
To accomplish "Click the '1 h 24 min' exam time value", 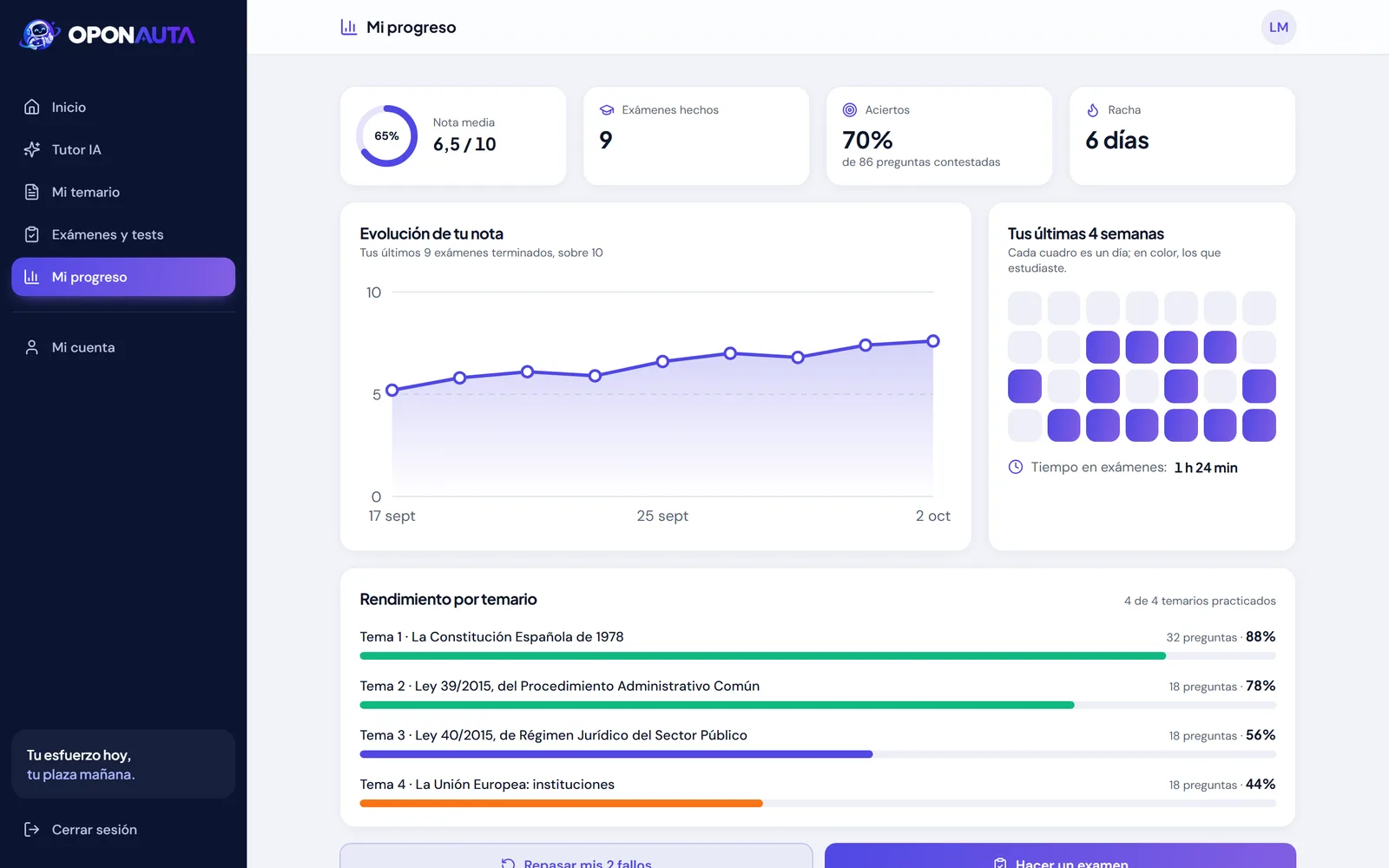I will [x=1206, y=468].
